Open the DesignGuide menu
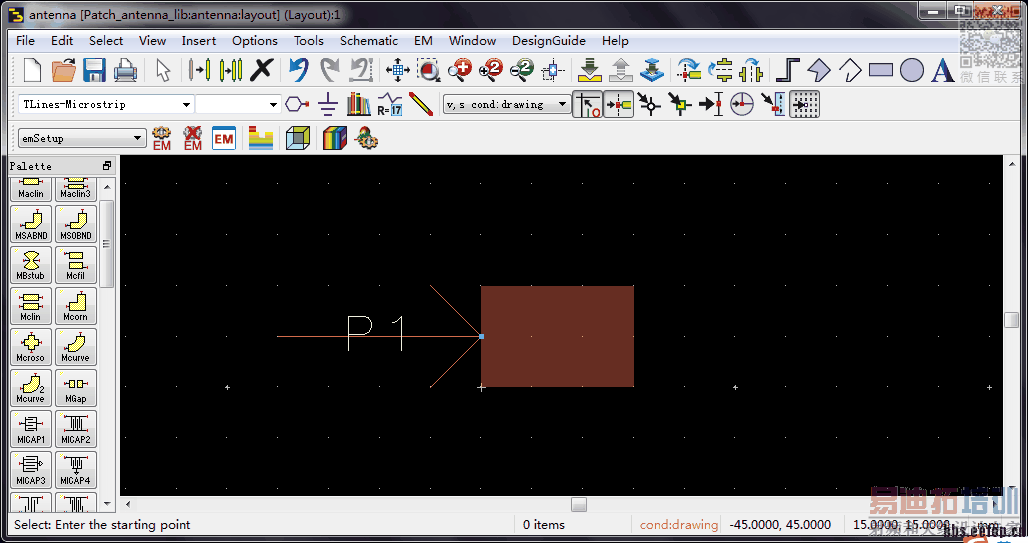 click(549, 41)
